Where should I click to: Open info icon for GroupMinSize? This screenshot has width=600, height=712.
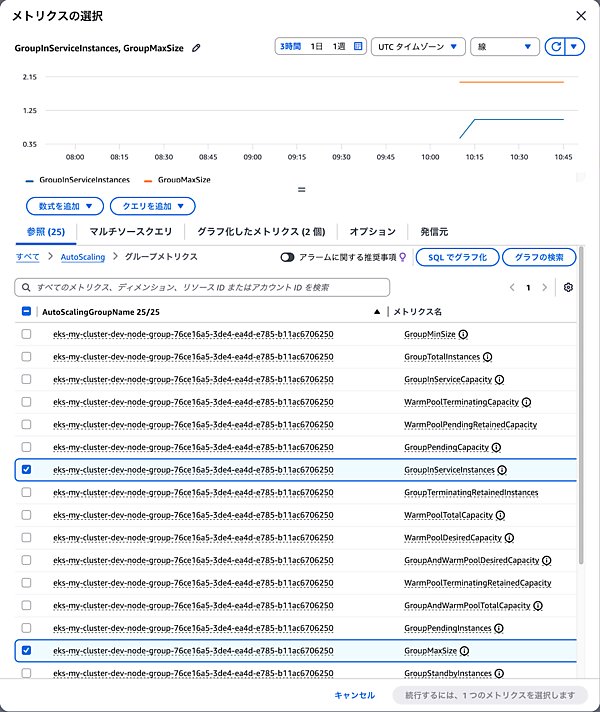[x=463, y=334]
